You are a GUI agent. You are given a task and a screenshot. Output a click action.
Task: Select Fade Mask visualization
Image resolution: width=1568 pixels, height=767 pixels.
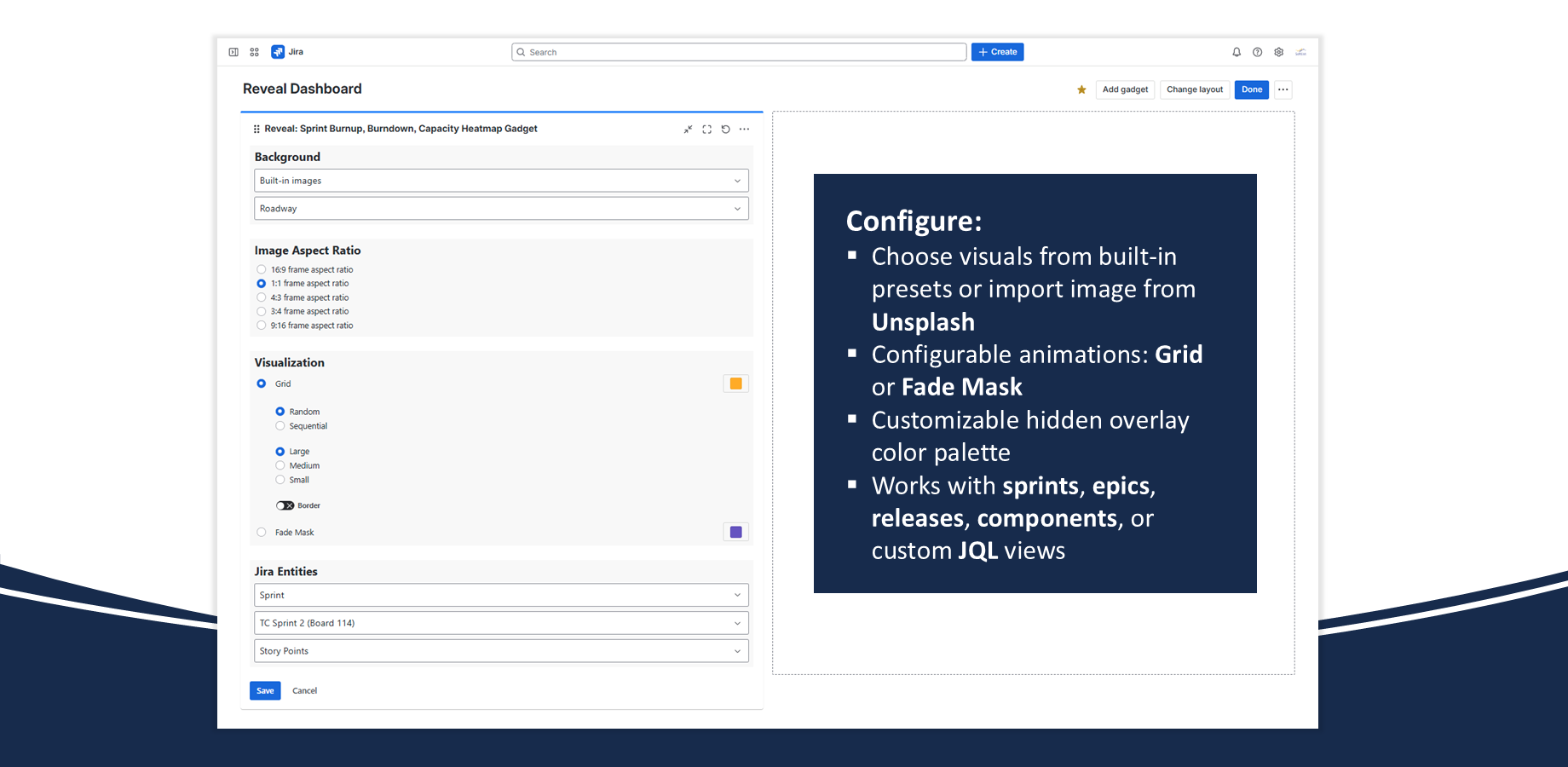(262, 533)
